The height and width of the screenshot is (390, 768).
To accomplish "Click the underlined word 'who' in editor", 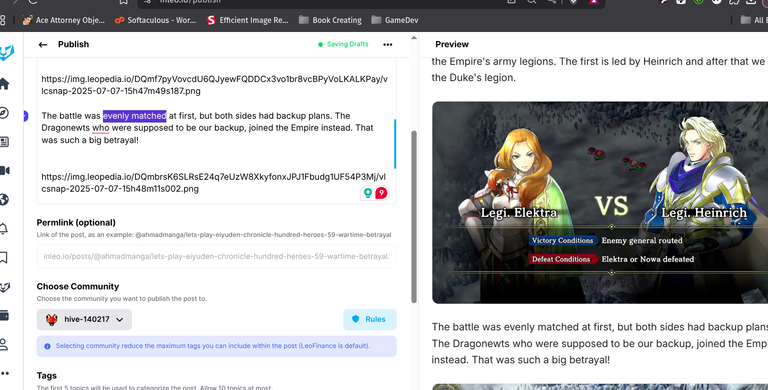I will (x=100, y=128).
